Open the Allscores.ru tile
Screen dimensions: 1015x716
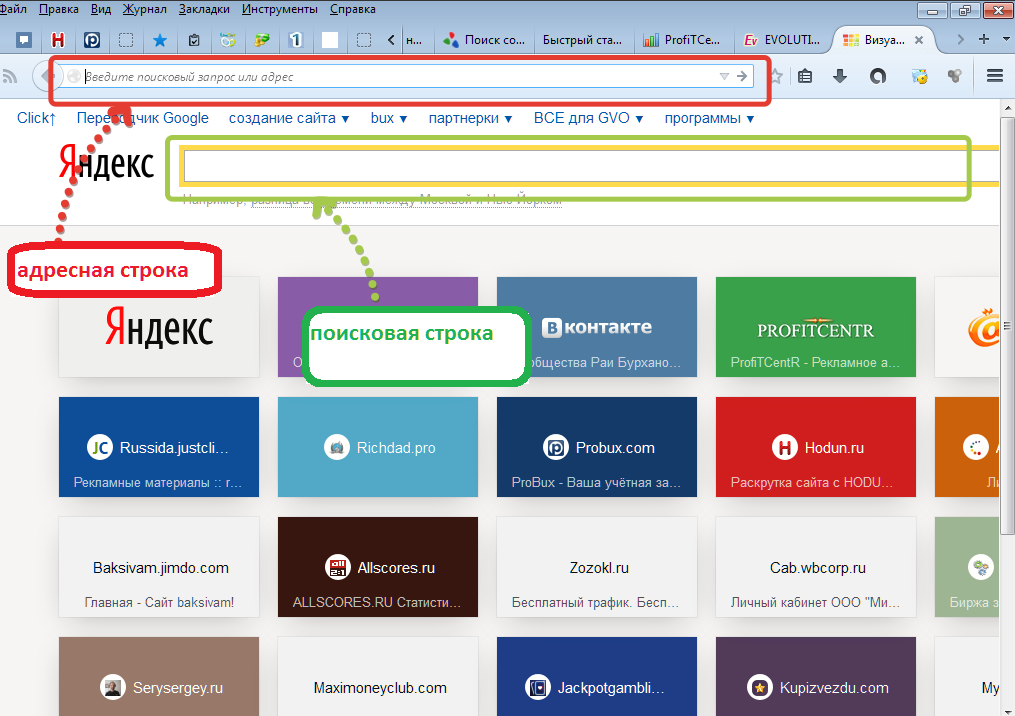(x=378, y=567)
